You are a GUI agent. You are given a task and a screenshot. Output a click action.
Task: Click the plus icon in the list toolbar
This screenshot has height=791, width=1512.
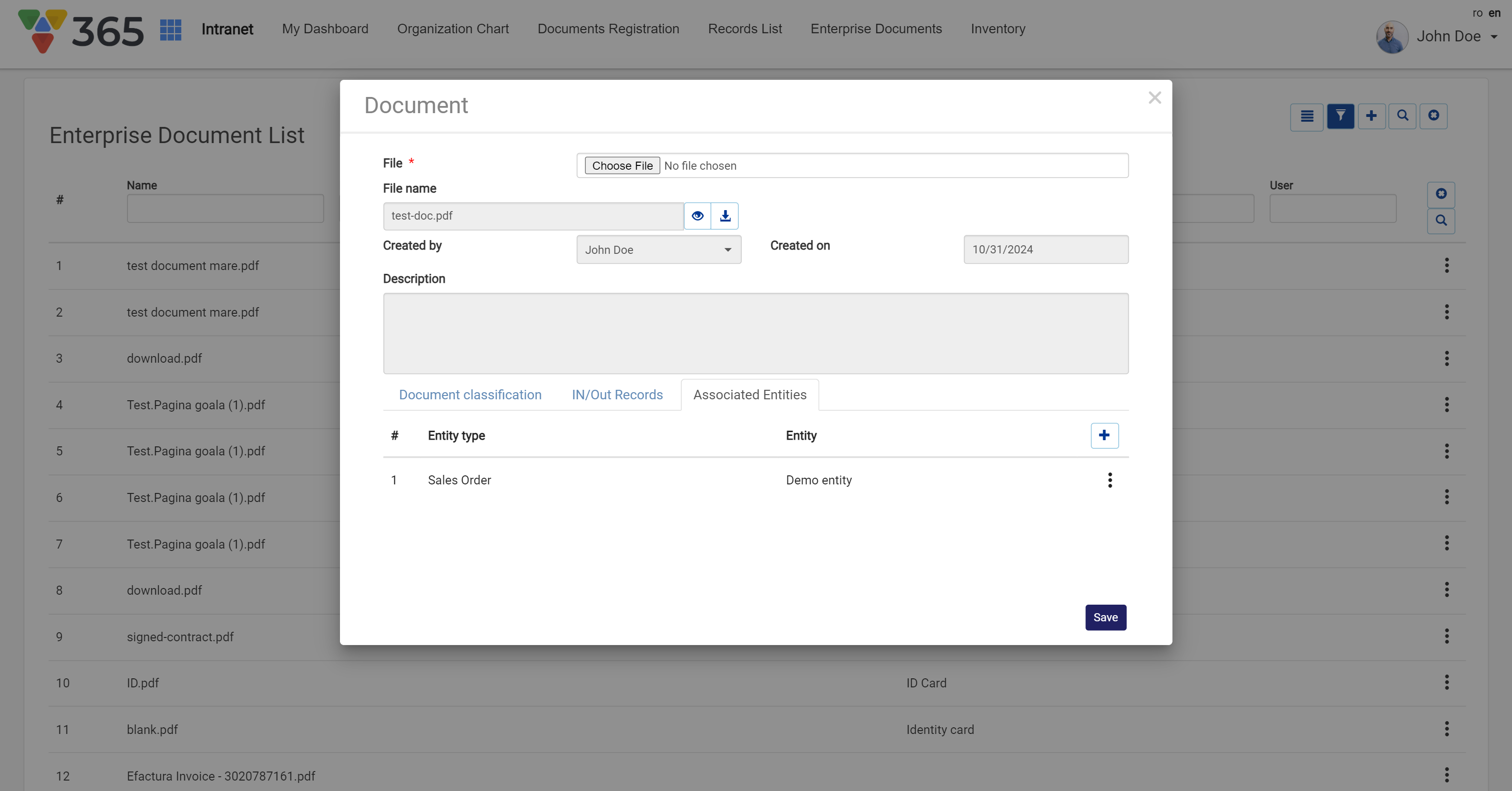[1371, 116]
